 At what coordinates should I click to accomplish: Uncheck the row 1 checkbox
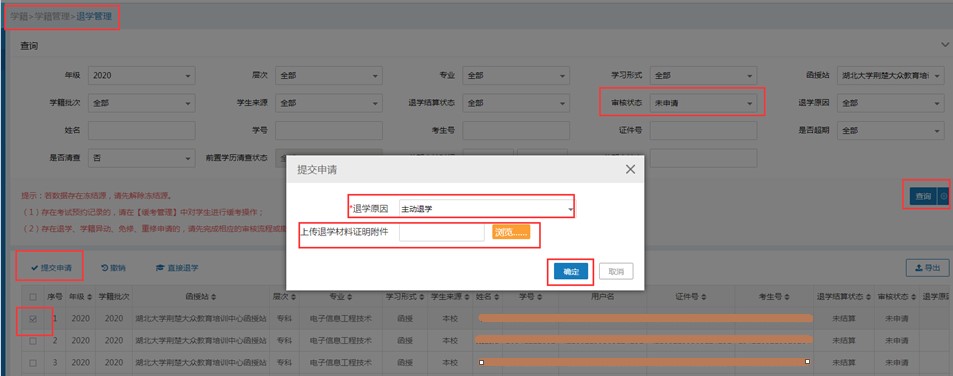tap(33, 319)
